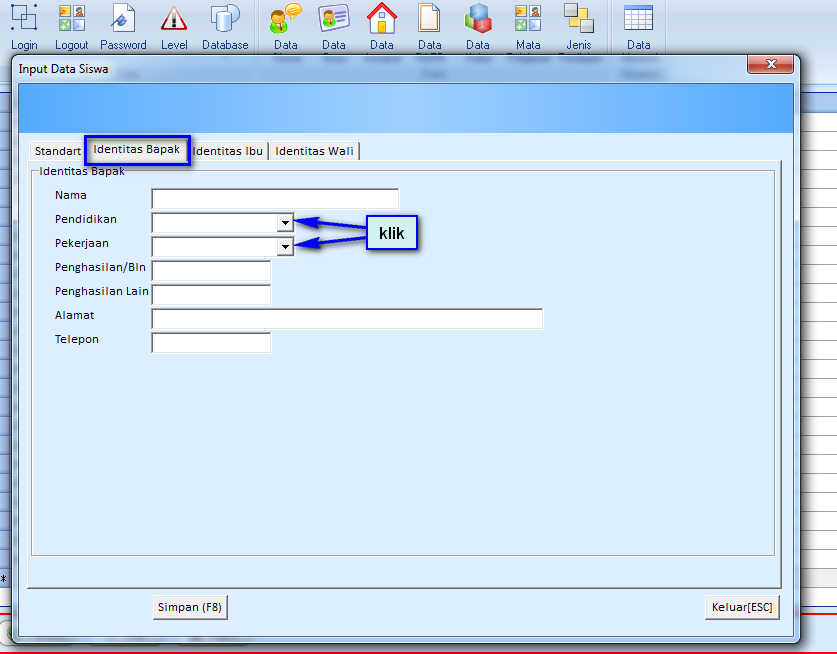Click the Logout toolbar icon
This screenshot has width=837, height=654.
72,19
